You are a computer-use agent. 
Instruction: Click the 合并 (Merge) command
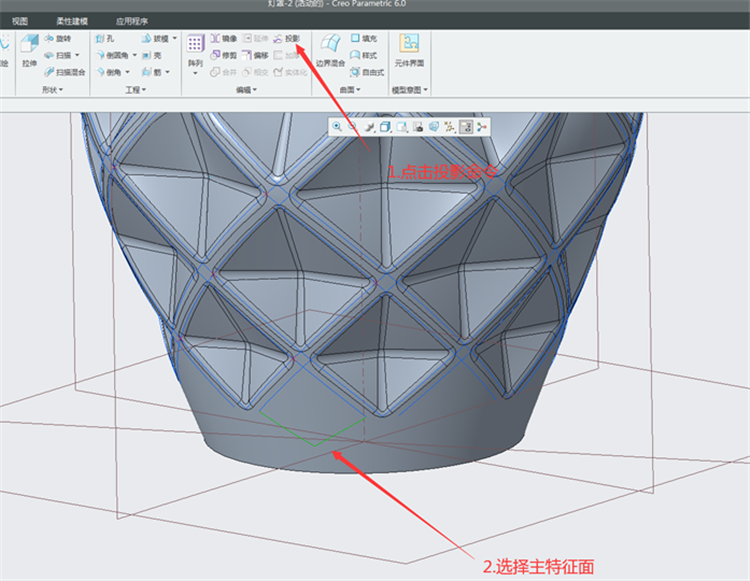tap(224, 72)
